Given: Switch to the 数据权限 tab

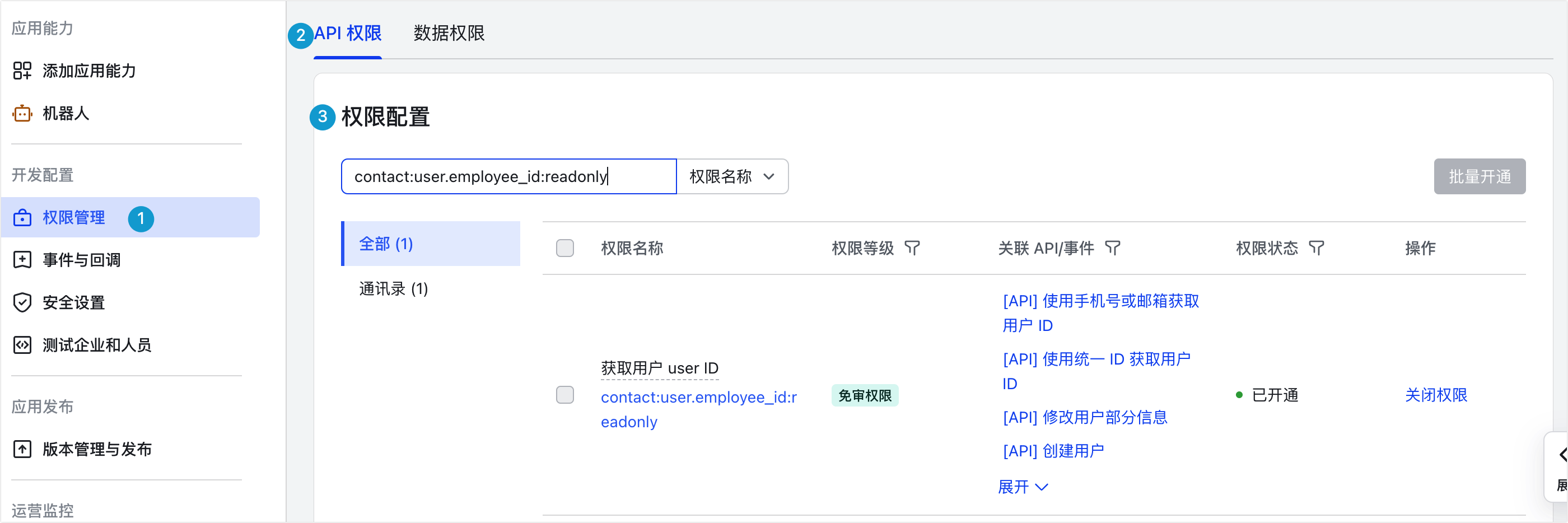Looking at the screenshot, I should click(449, 33).
